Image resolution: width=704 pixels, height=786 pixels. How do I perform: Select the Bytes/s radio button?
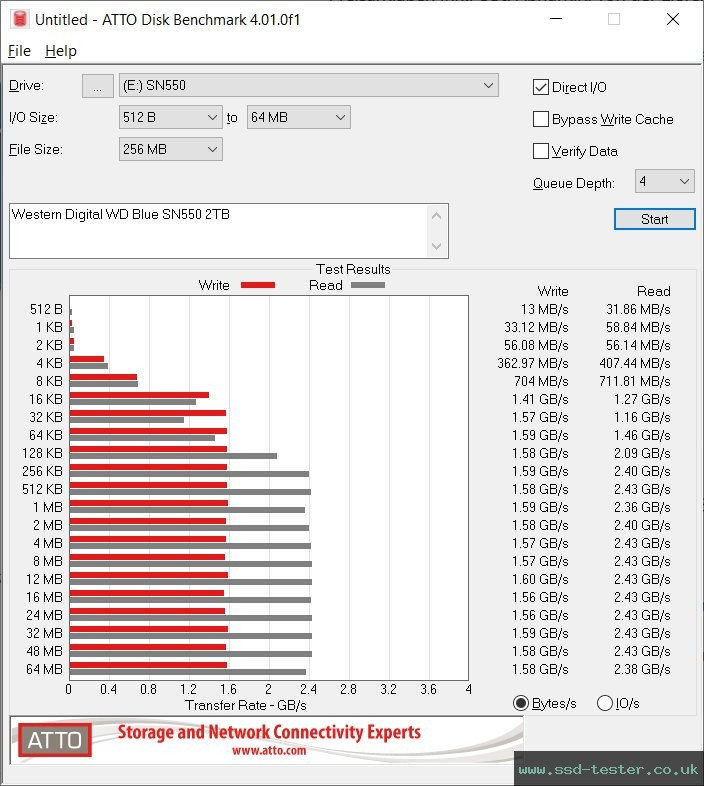click(520, 703)
